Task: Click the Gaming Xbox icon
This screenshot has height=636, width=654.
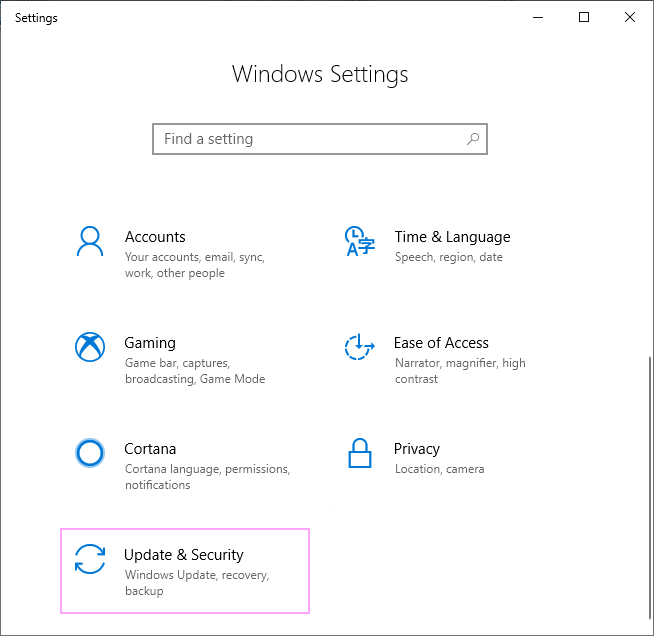Action: (90, 347)
